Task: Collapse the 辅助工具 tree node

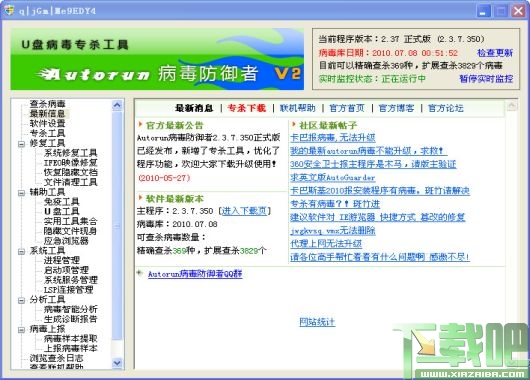Action: pos(21,193)
